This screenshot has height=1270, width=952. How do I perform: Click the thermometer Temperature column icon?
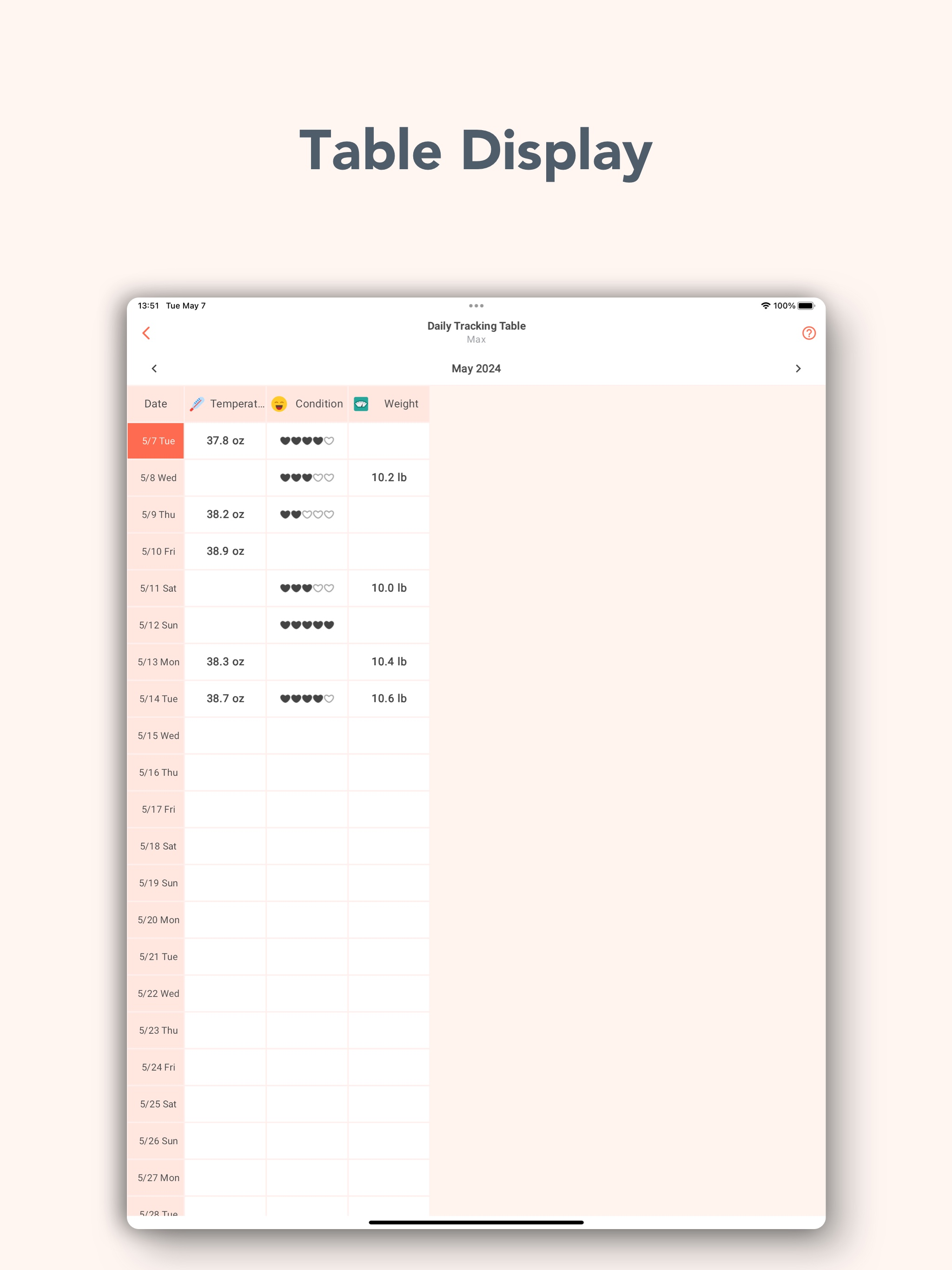(x=197, y=403)
